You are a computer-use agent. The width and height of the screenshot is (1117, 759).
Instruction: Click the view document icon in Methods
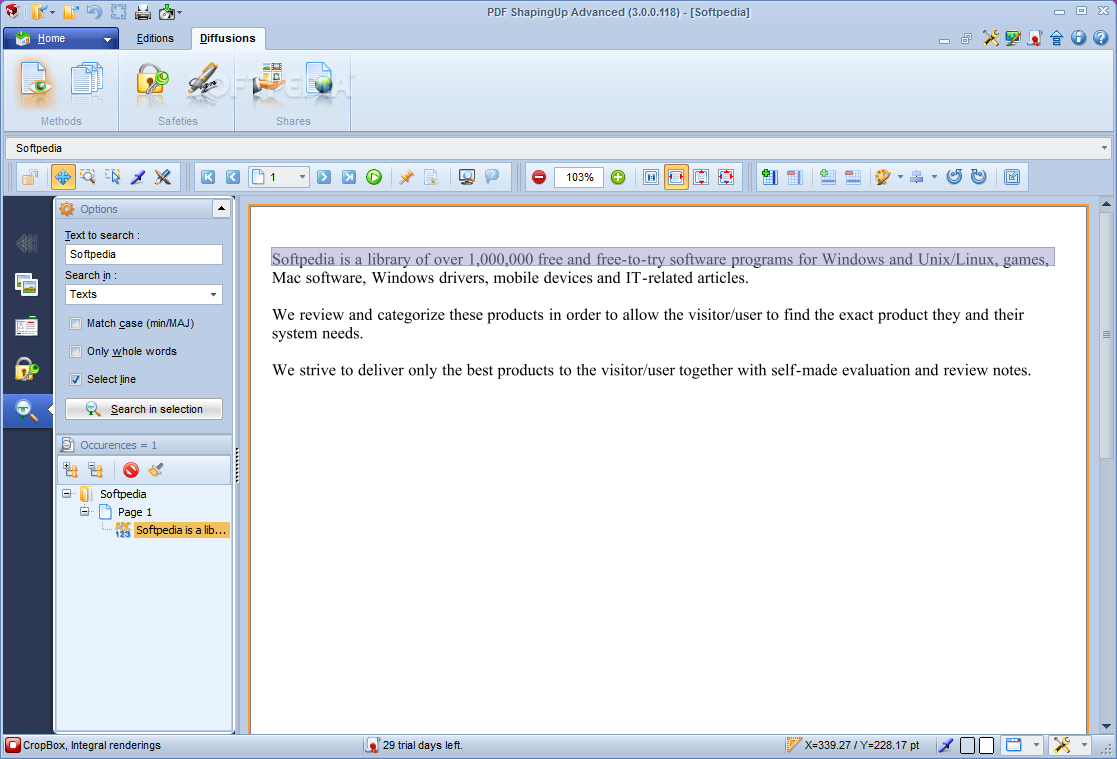(x=36, y=82)
